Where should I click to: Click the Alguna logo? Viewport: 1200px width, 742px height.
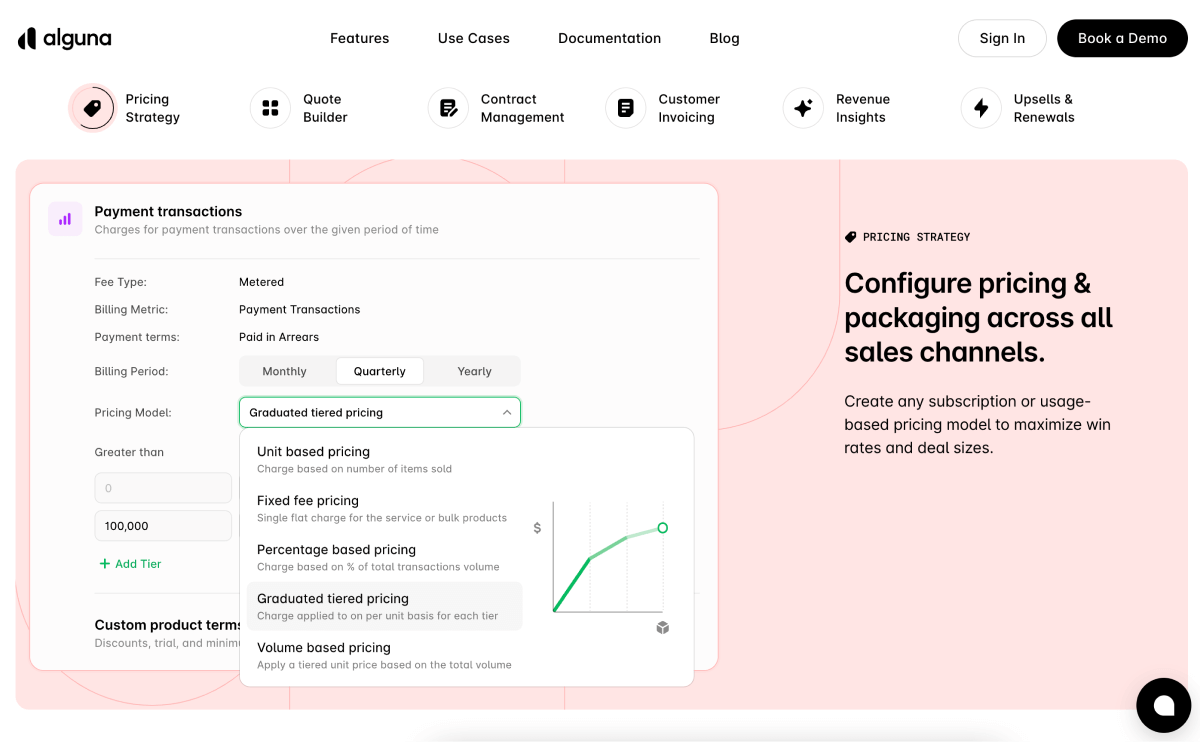point(65,38)
